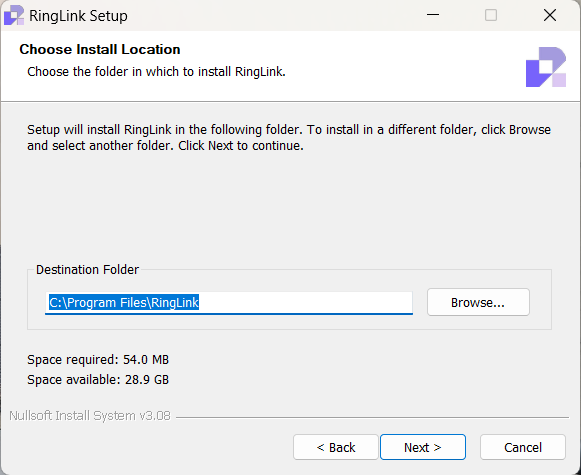Viewport: 581px width, 475px height.
Task: Click the Space required: 54.0 MB text
Action: 98,359
